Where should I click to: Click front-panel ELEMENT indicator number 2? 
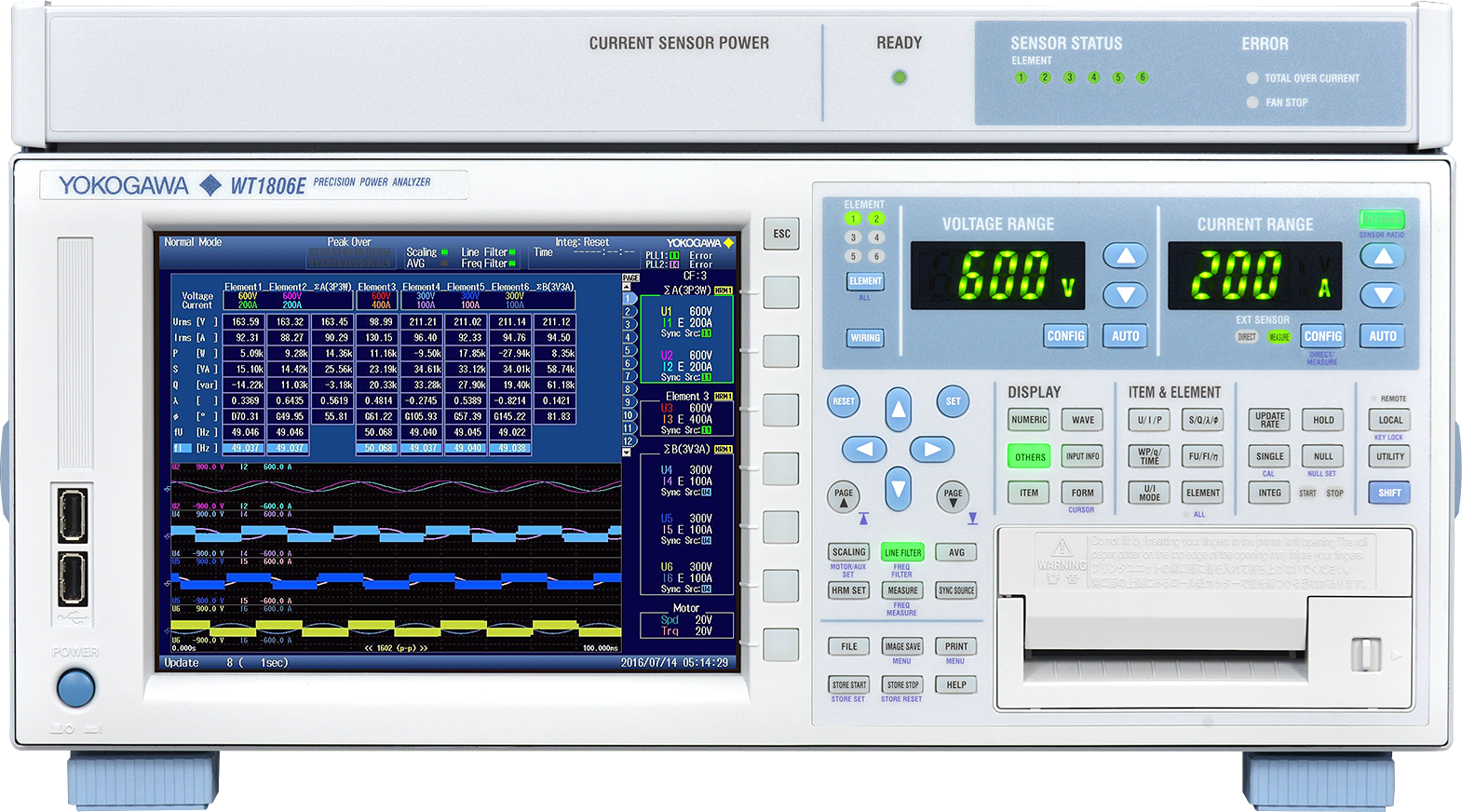[x=876, y=219]
